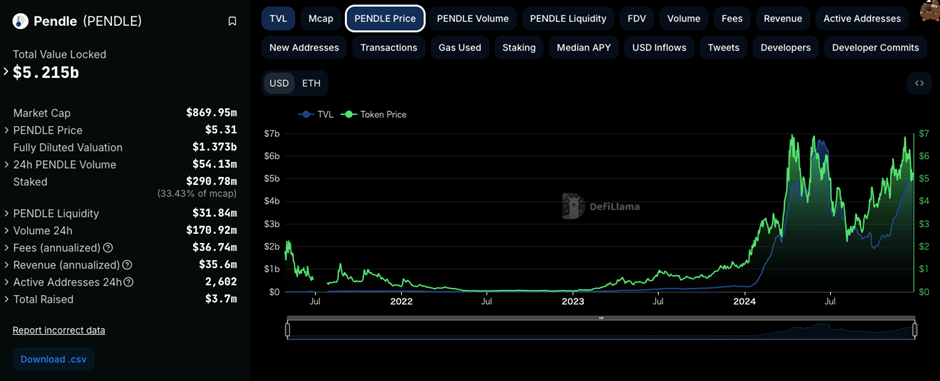
Task: Click the Staked value $290.78m
Action: coord(212,182)
